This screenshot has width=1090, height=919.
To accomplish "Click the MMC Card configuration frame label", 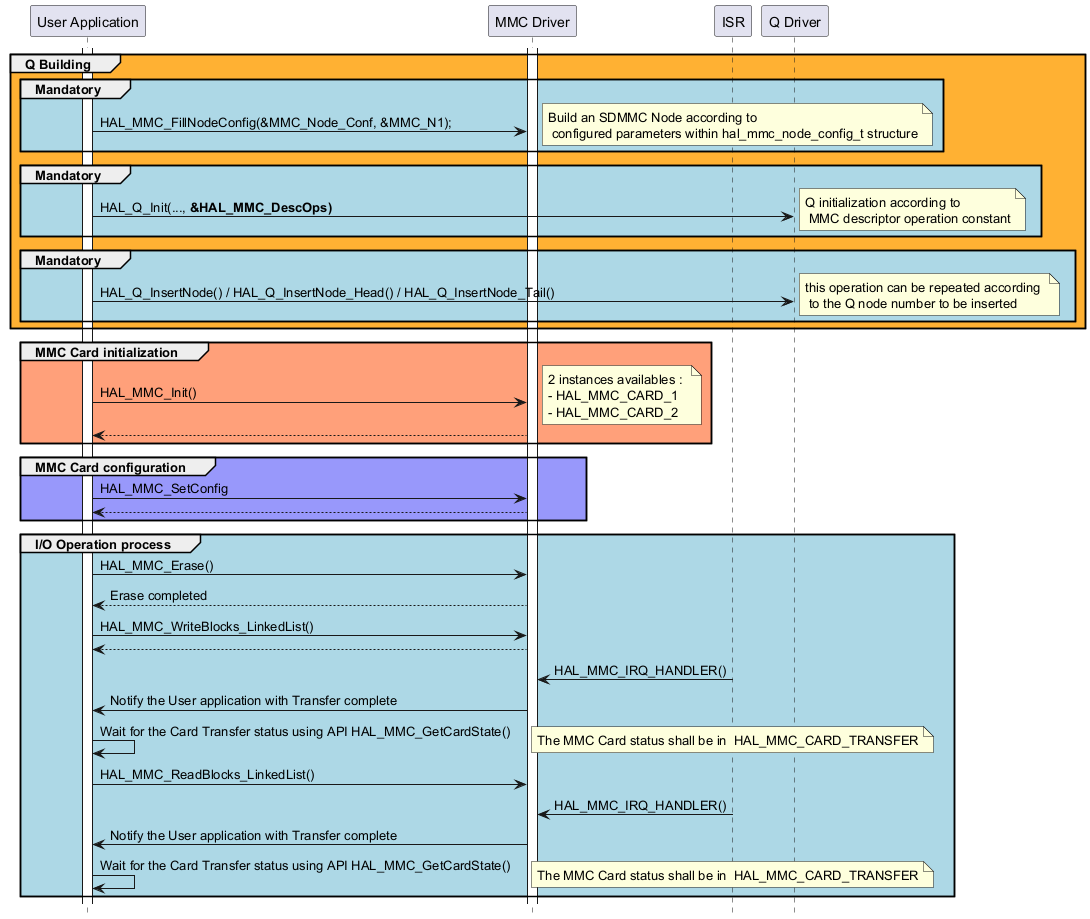I will pyautogui.click(x=110, y=467).
